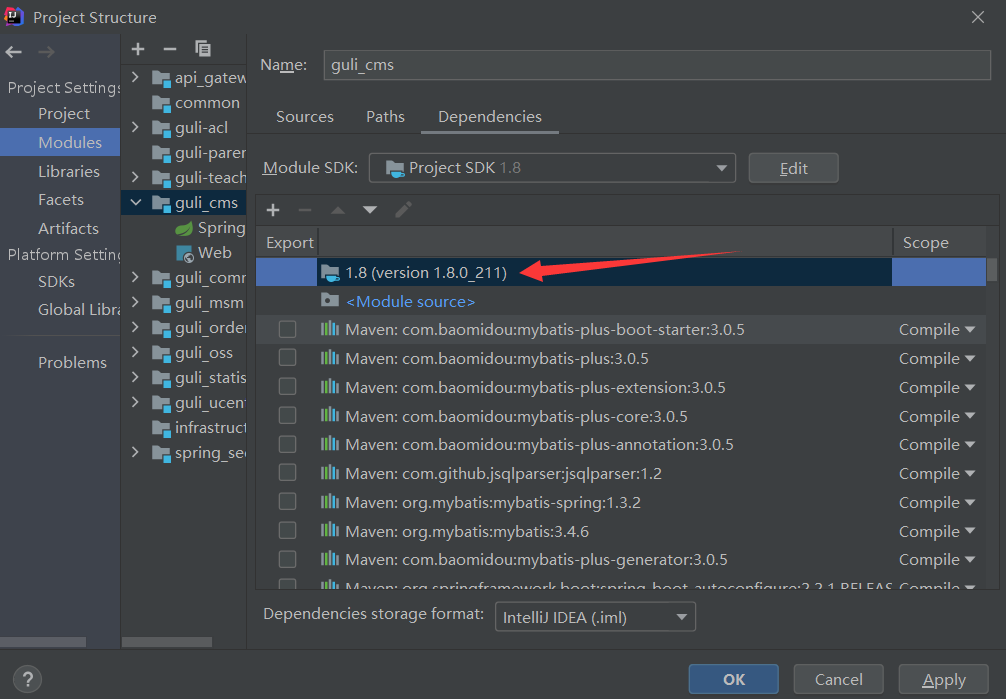This screenshot has height=699, width=1006.
Task: Copy the selected module using the copy icon
Action: pos(203,49)
